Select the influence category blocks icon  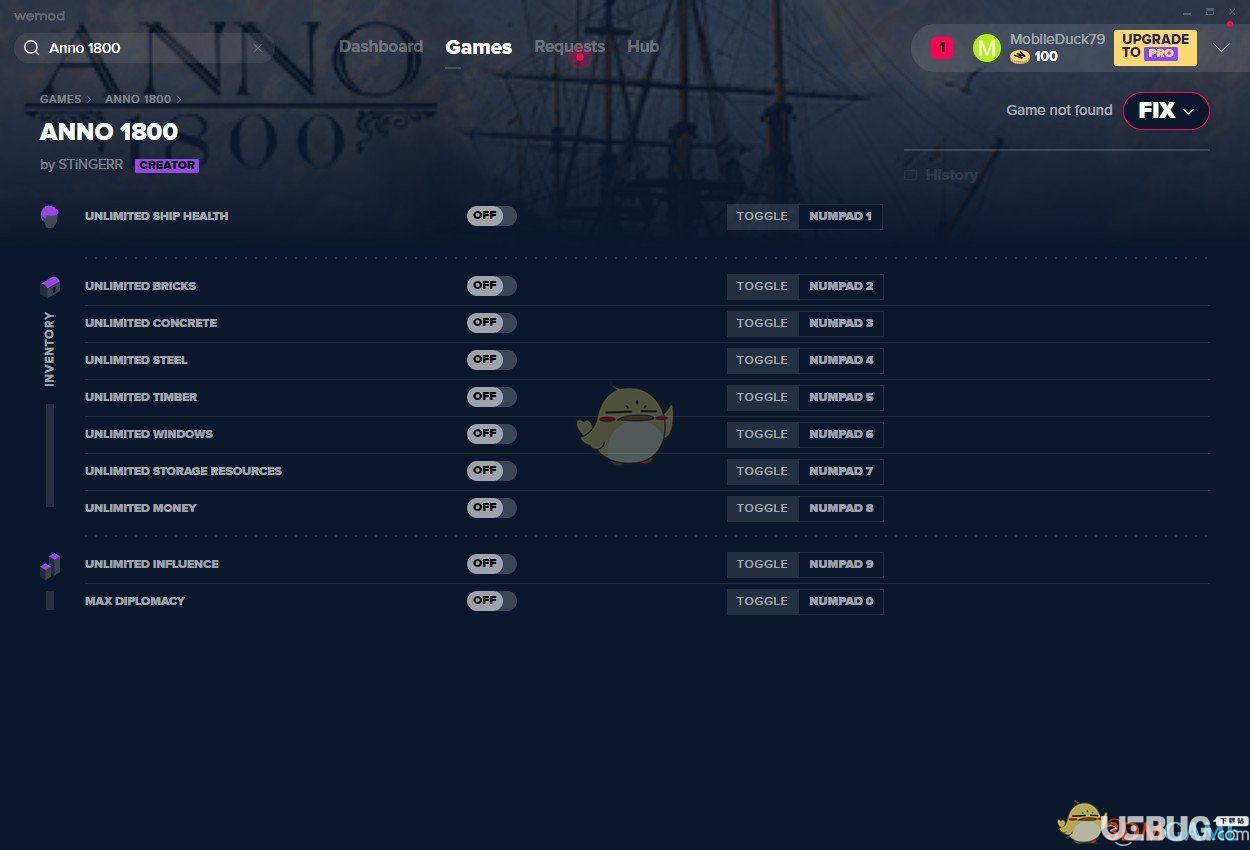[x=50, y=565]
